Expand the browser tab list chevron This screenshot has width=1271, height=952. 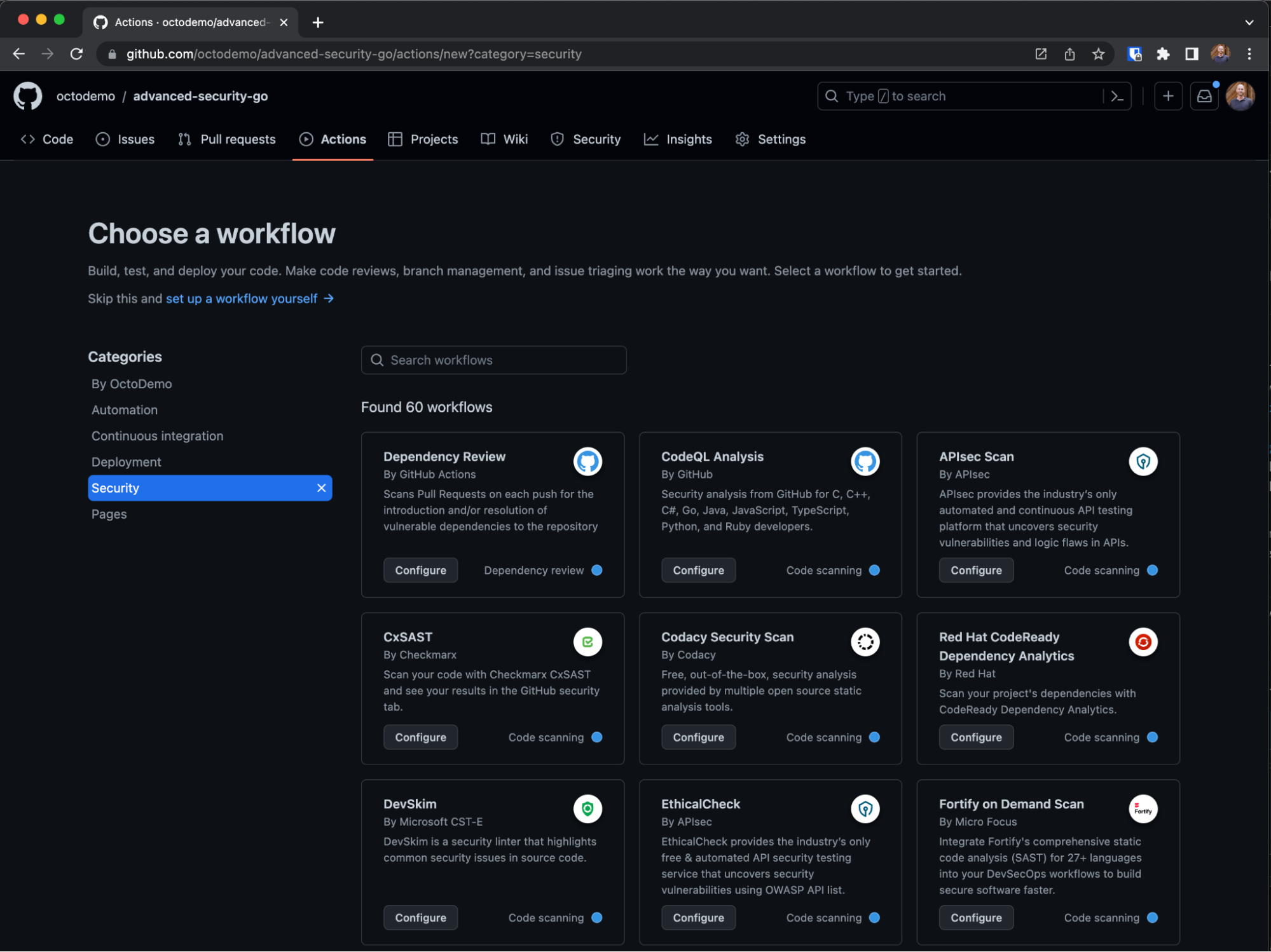click(1248, 22)
